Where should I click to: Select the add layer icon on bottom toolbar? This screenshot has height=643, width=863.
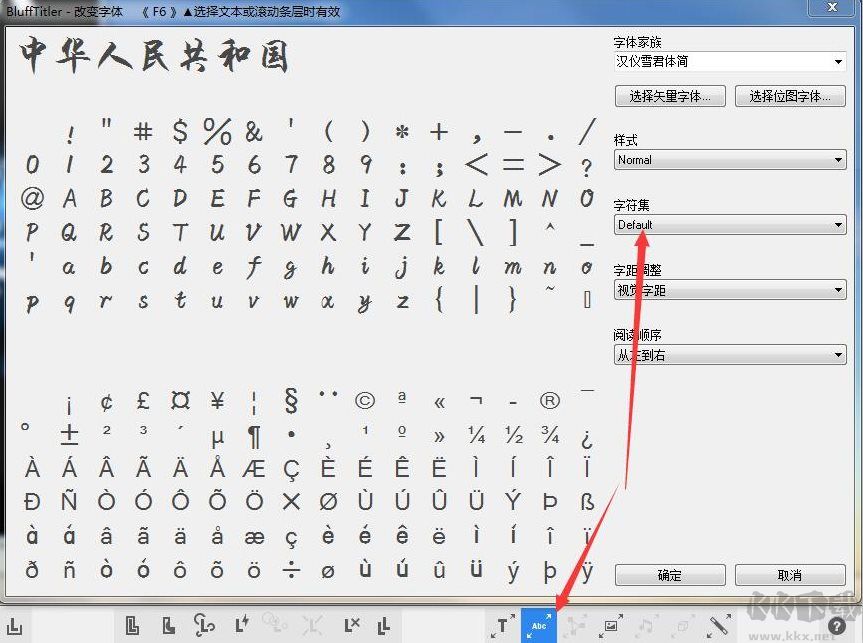(131, 624)
